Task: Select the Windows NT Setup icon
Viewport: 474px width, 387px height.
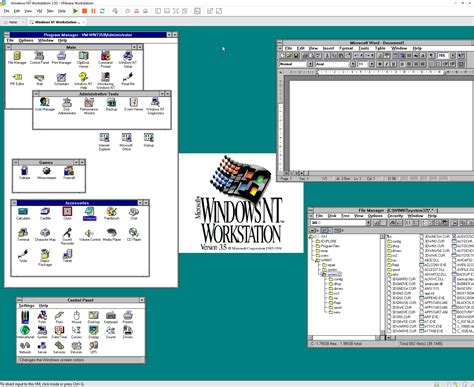Action: coord(128,59)
